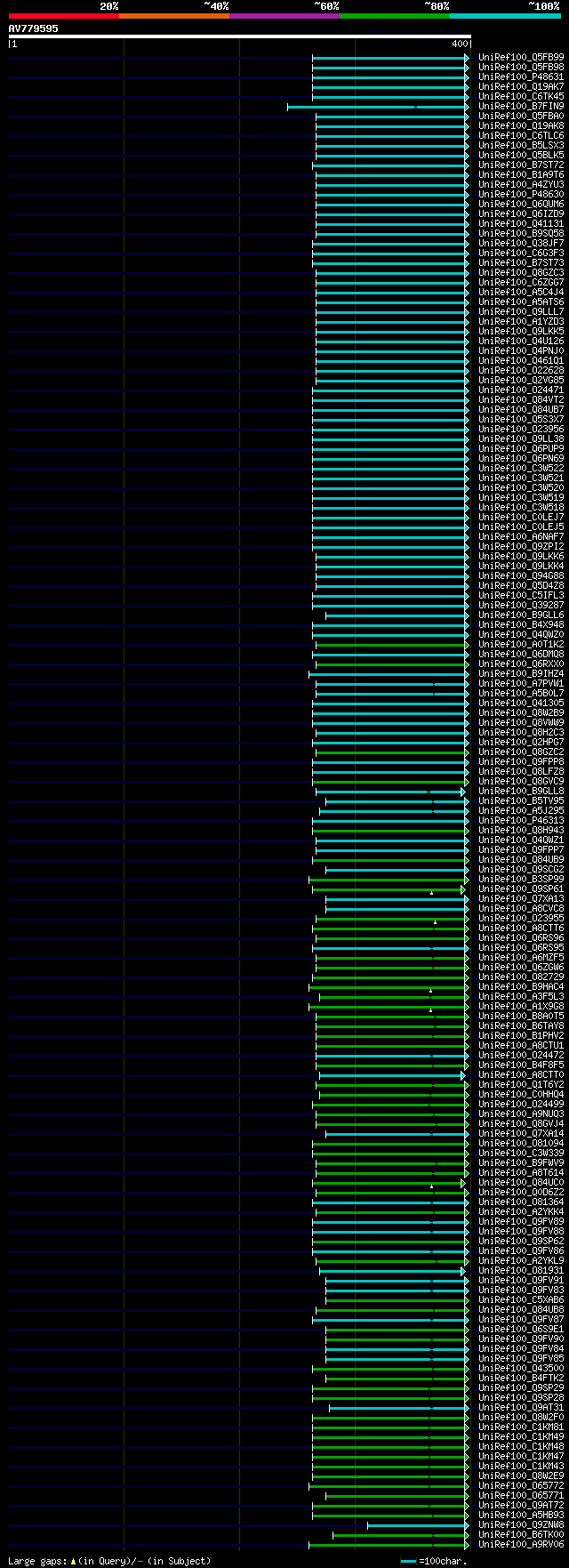The image size is (569, 1568).
Task: Click the red ~20% identity legend segment
Action: click(x=63, y=15)
